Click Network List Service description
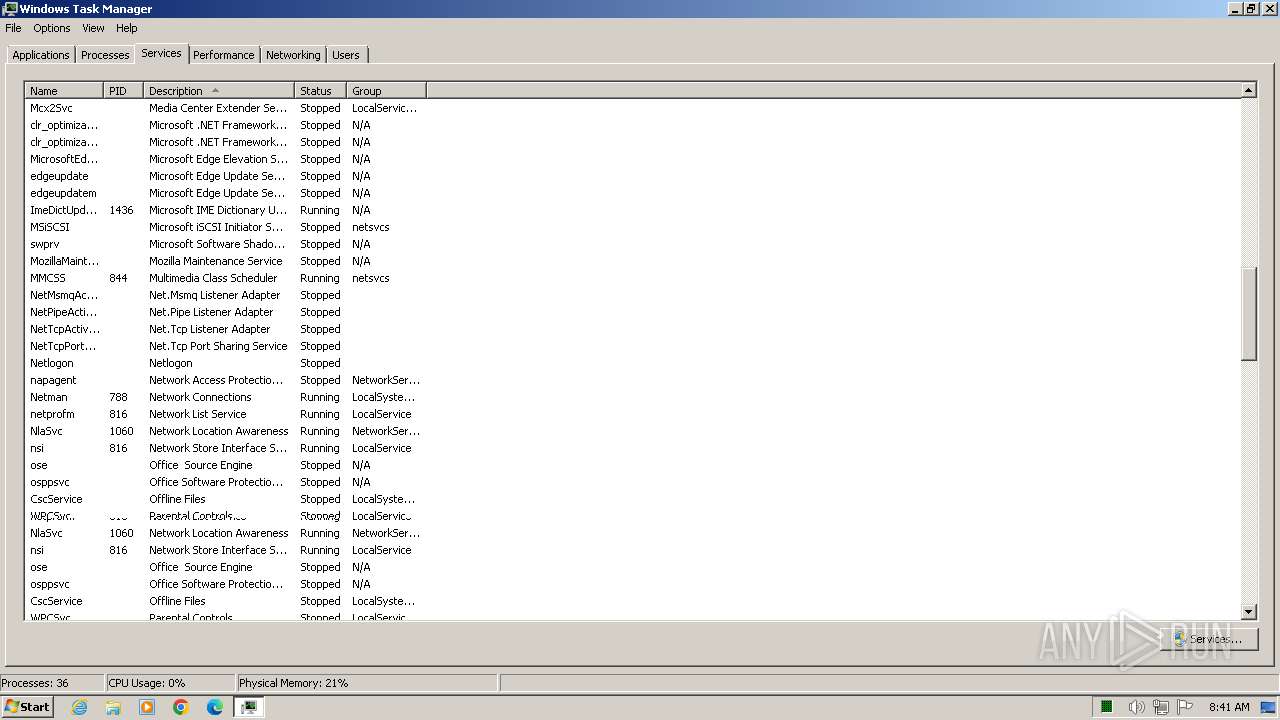1280x720 pixels. pos(197,414)
